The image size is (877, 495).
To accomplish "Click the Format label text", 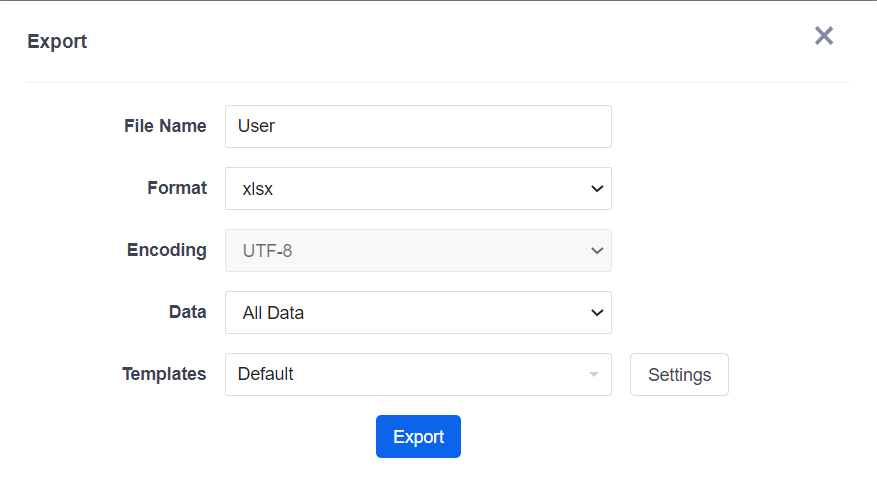I will [x=177, y=188].
